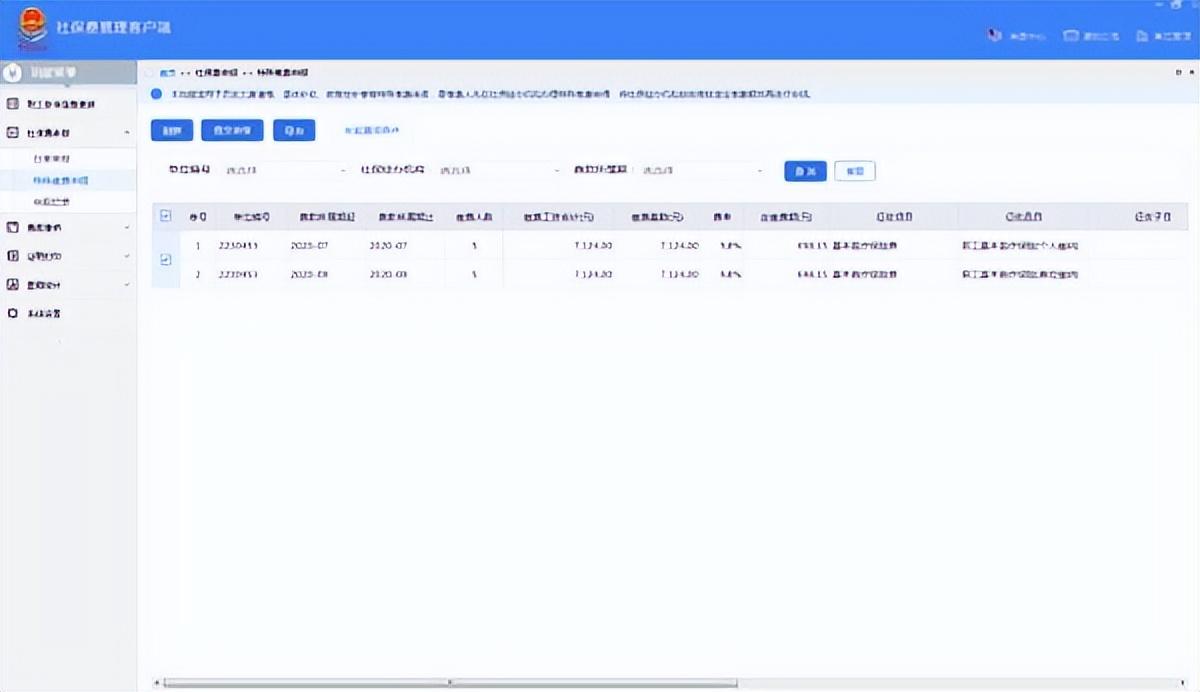
Task: Click the outermost small icon at the breadcrumb bar's right end
Action: pos(1190,73)
